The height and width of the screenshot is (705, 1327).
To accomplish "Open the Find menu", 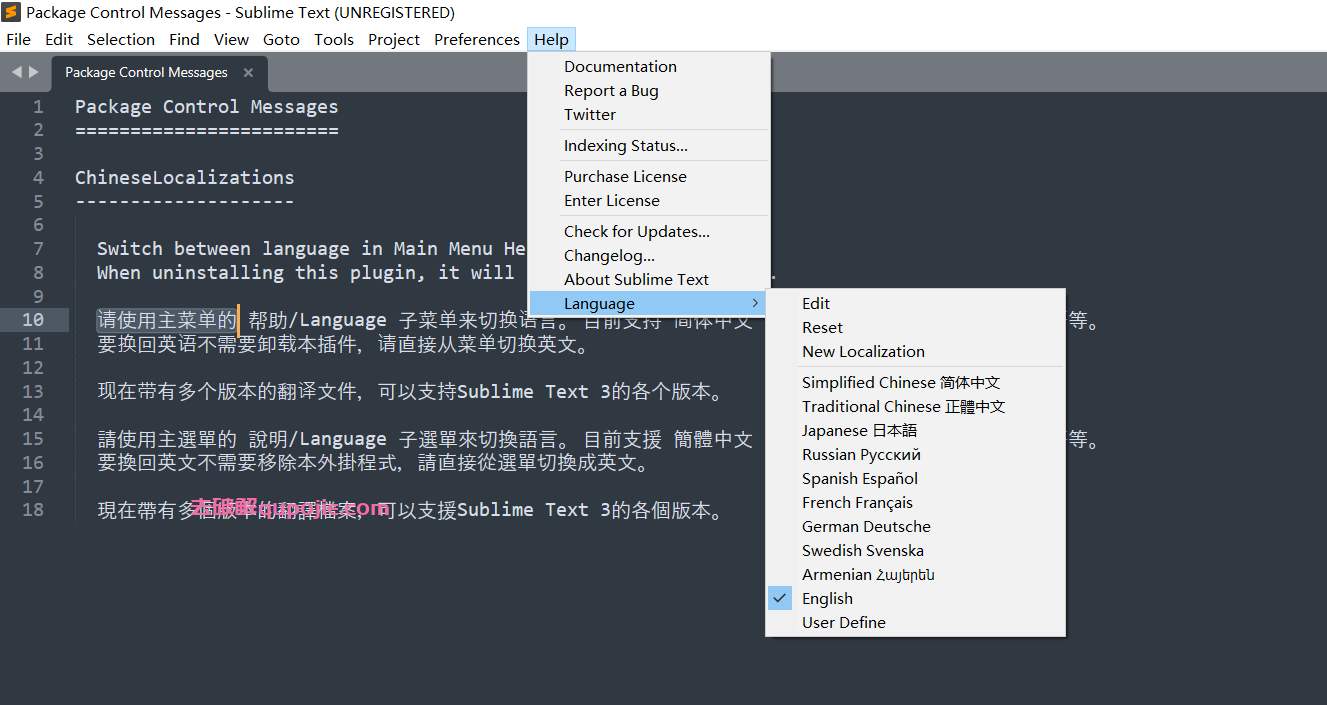I will tap(184, 39).
